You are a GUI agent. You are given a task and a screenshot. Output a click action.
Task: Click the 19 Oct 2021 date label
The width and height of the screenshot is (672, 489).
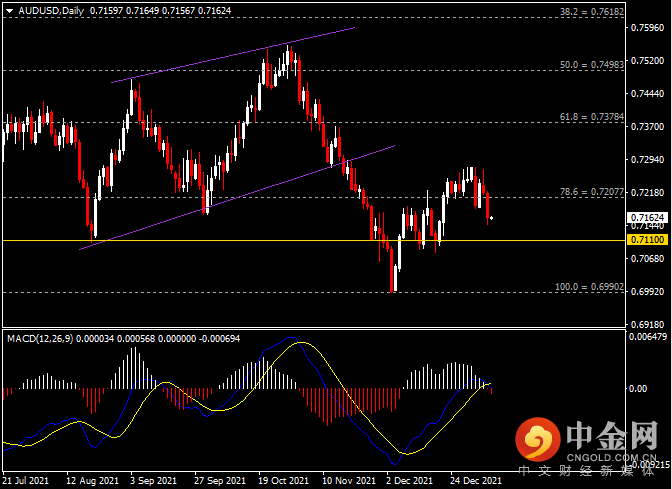(283, 481)
